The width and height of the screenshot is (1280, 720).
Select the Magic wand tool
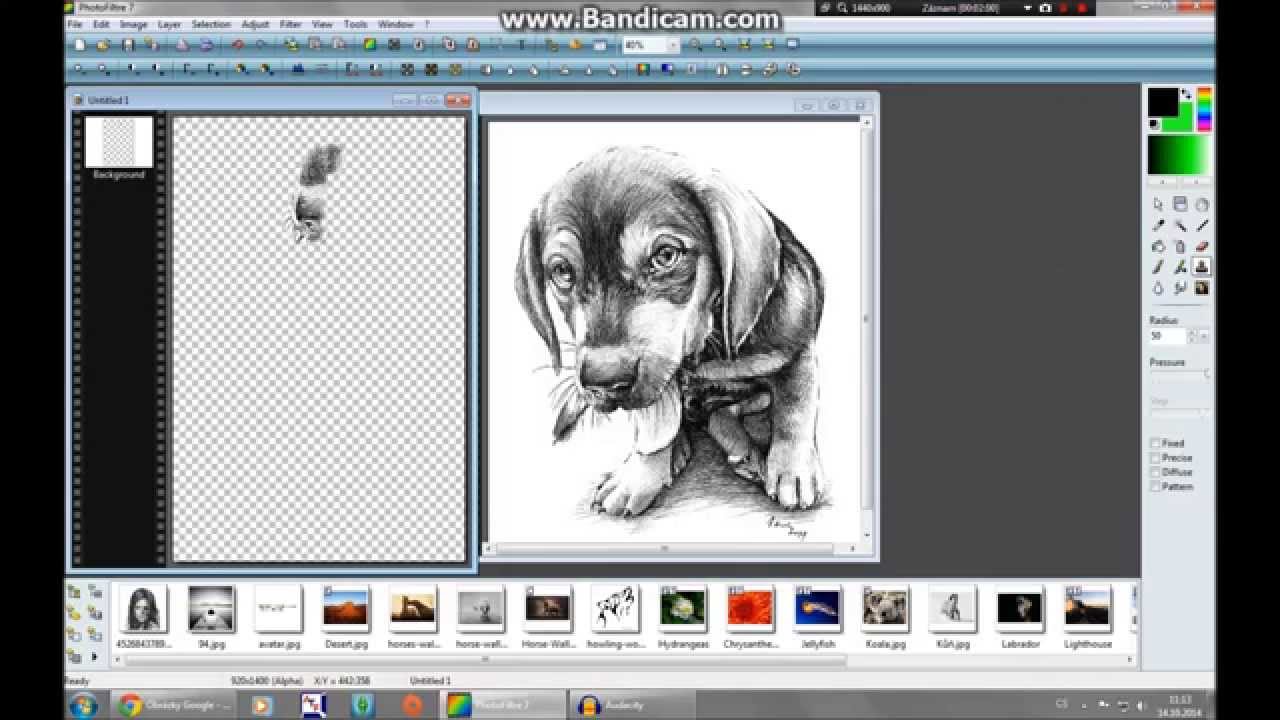coord(1180,225)
